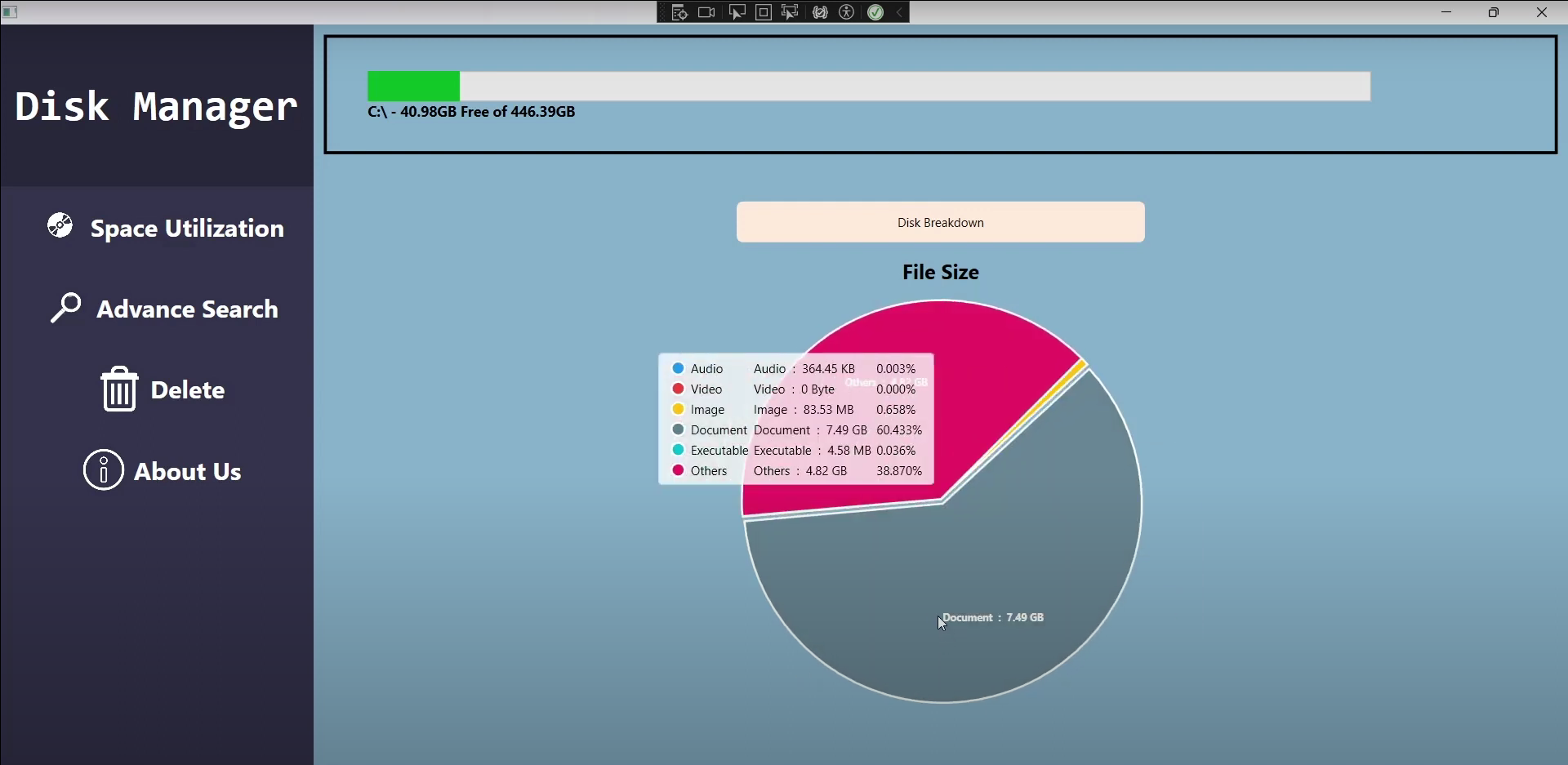Click the Disk Breakdown button
The height and width of the screenshot is (765, 1568).
coord(941,222)
